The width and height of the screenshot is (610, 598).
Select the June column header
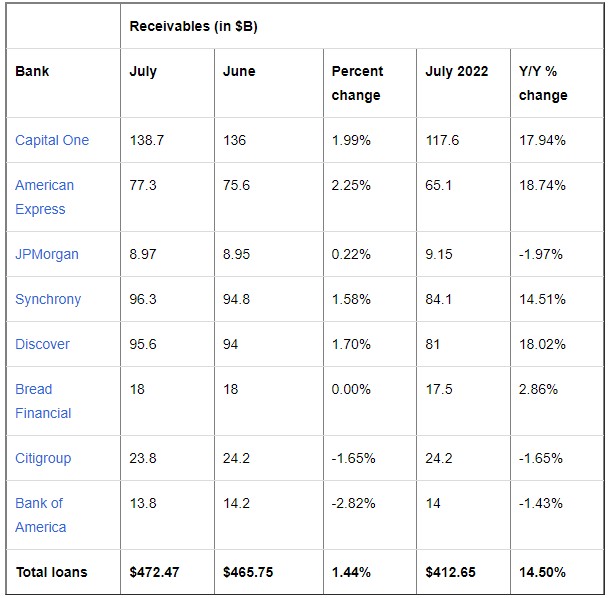pyautogui.click(x=239, y=71)
